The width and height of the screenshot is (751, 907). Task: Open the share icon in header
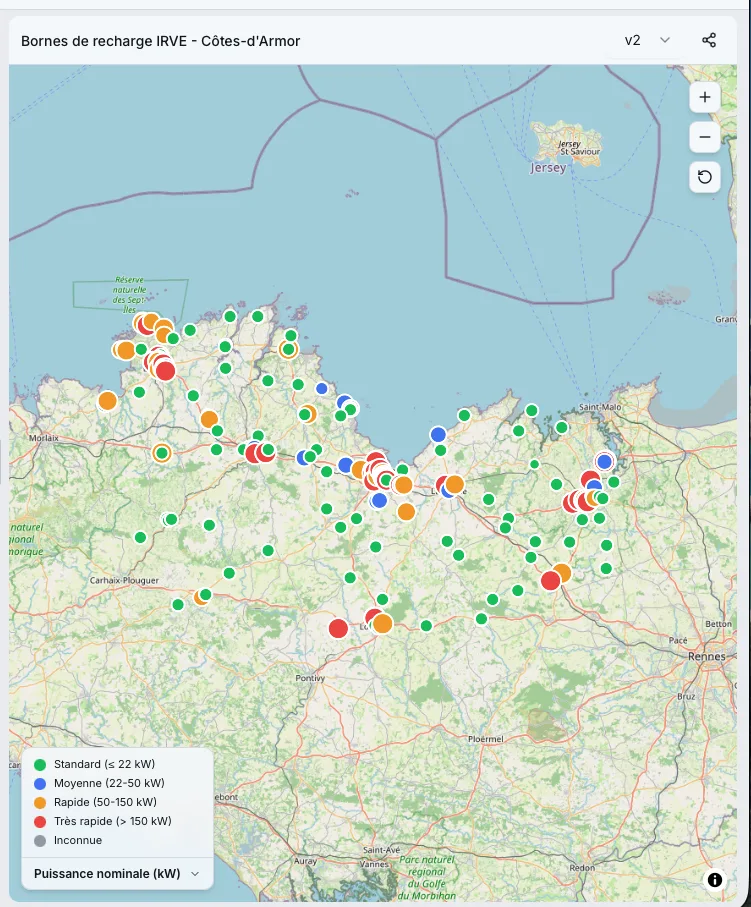click(709, 40)
